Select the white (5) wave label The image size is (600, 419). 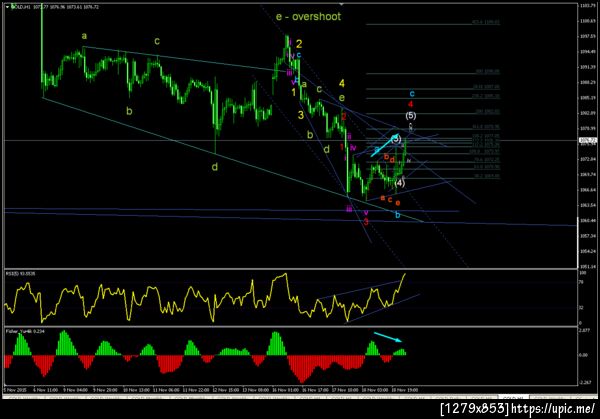click(411, 116)
